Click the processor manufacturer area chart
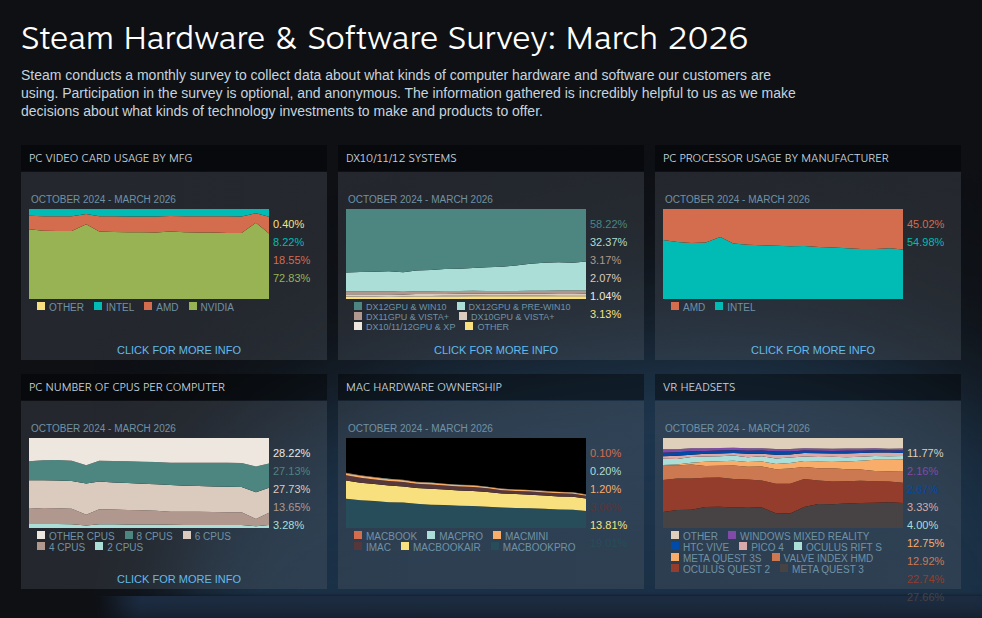The width and height of the screenshot is (982, 618). (x=783, y=254)
